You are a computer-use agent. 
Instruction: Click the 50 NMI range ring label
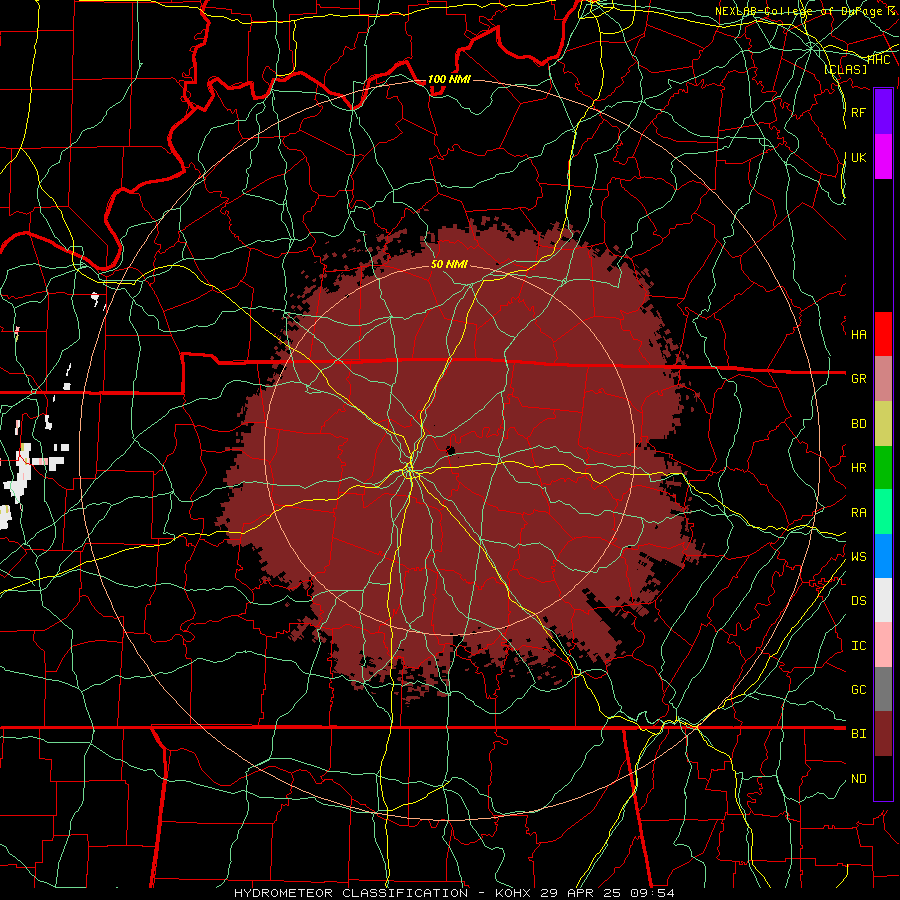click(x=449, y=265)
